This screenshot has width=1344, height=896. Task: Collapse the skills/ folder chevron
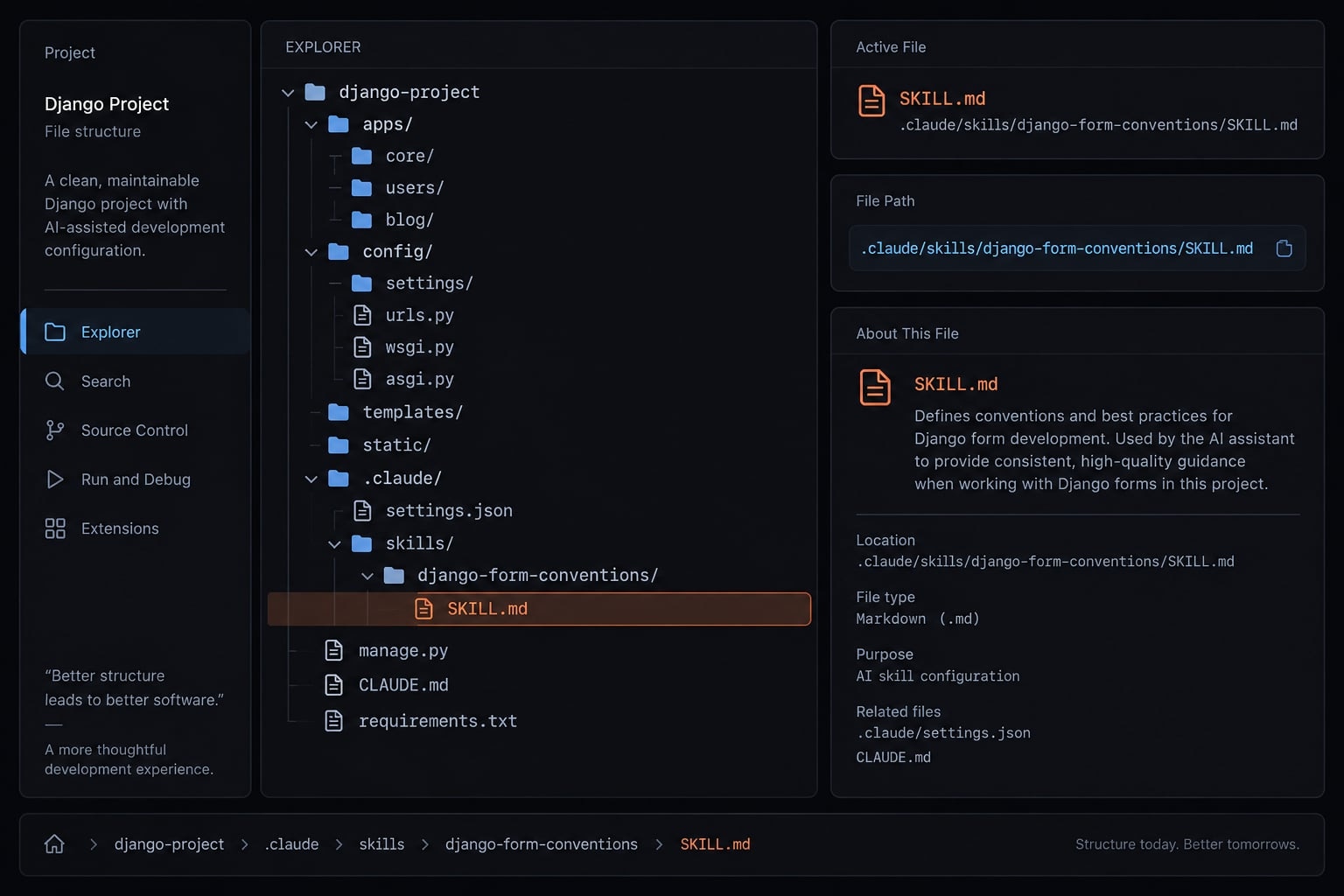(x=334, y=543)
